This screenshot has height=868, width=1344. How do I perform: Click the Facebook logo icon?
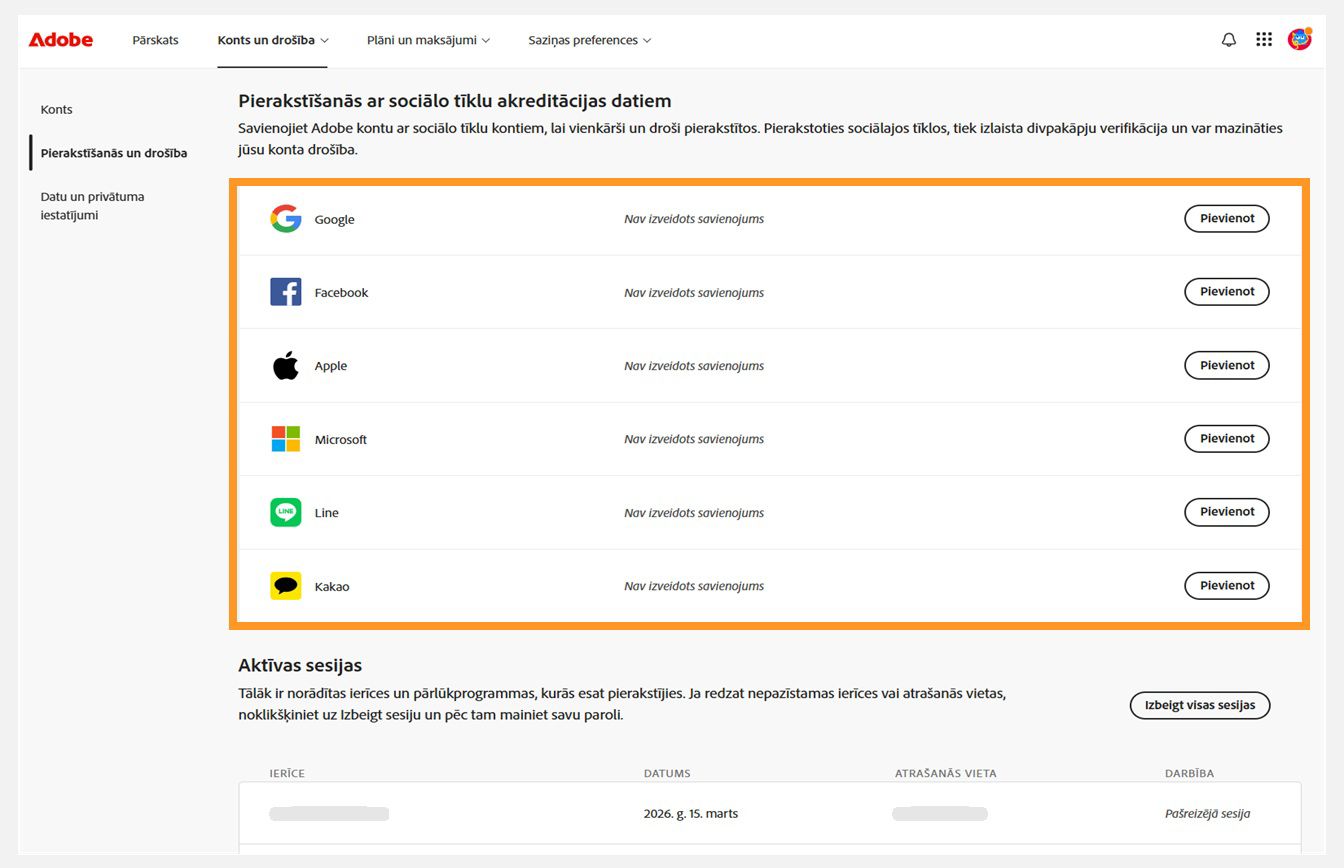click(286, 292)
